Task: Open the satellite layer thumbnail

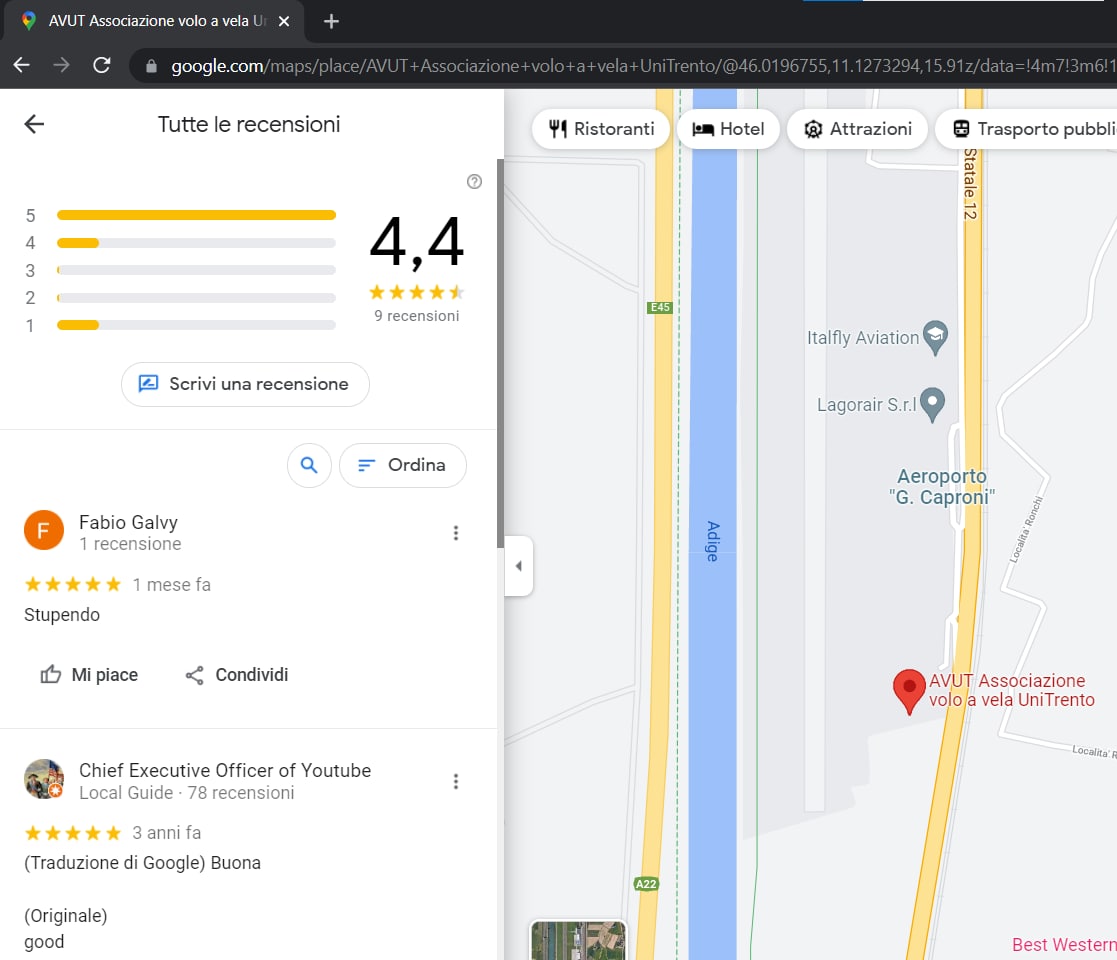Action: tap(578, 940)
